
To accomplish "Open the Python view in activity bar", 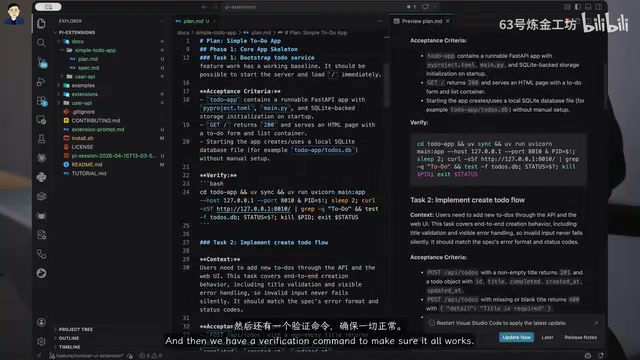I will click(x=41, y=177).
